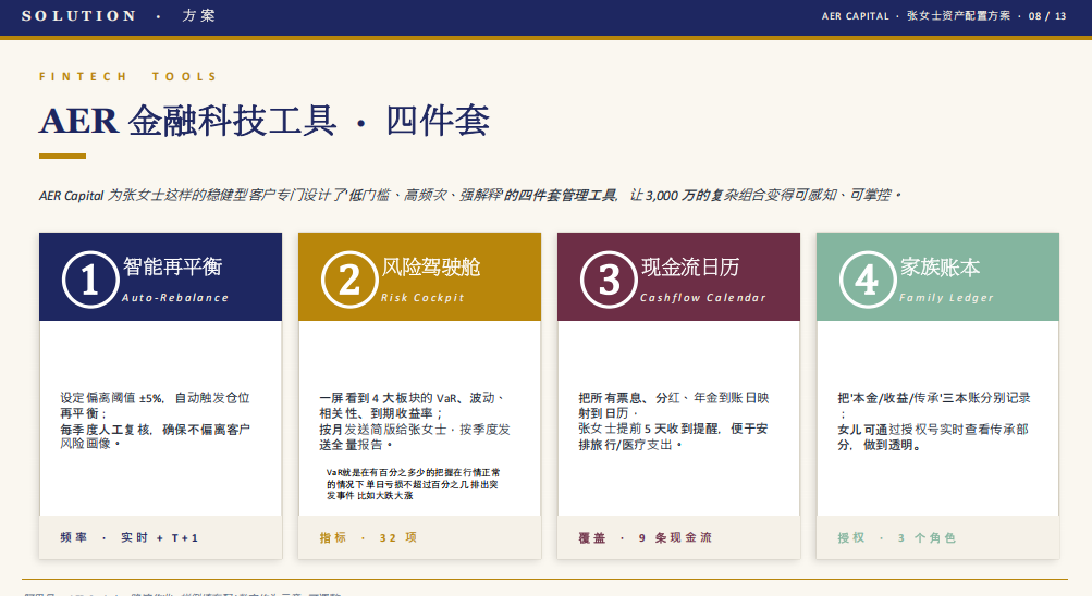Click the AER CAPITAL text at top right

point(855,16)
